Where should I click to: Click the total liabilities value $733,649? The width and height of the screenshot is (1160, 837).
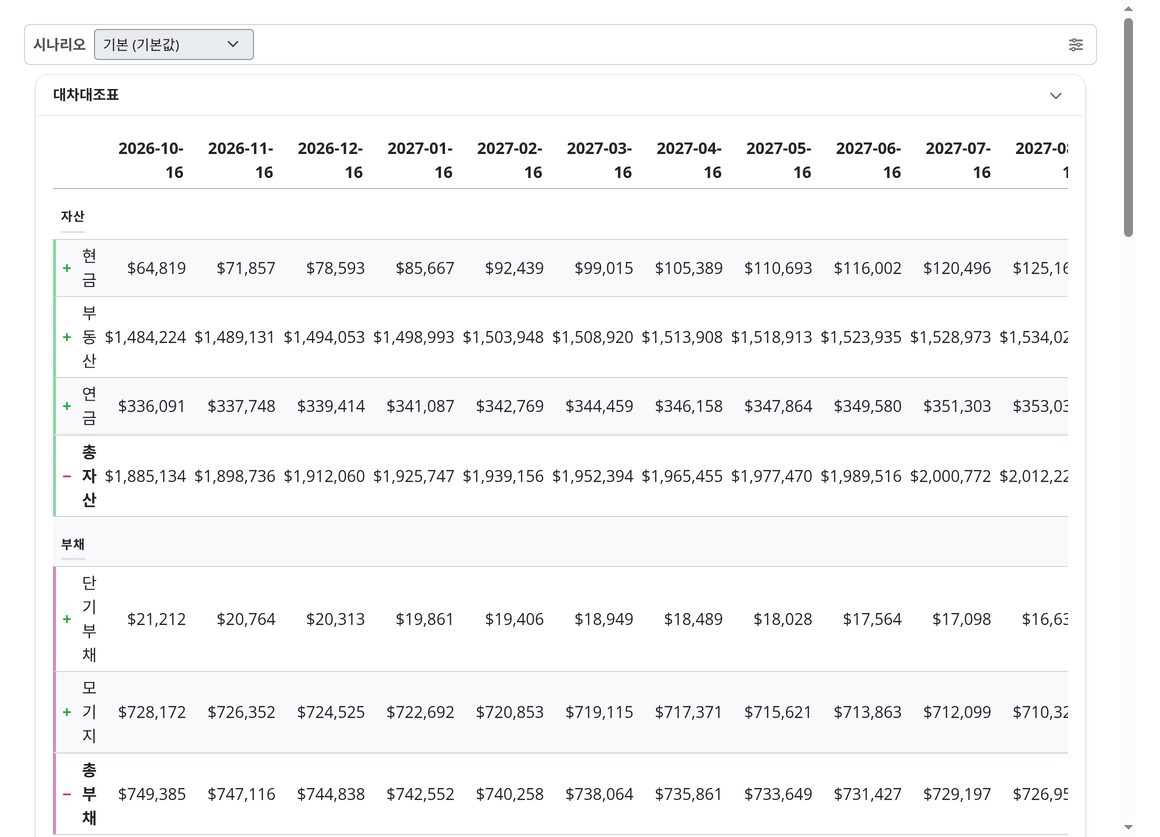778,794
